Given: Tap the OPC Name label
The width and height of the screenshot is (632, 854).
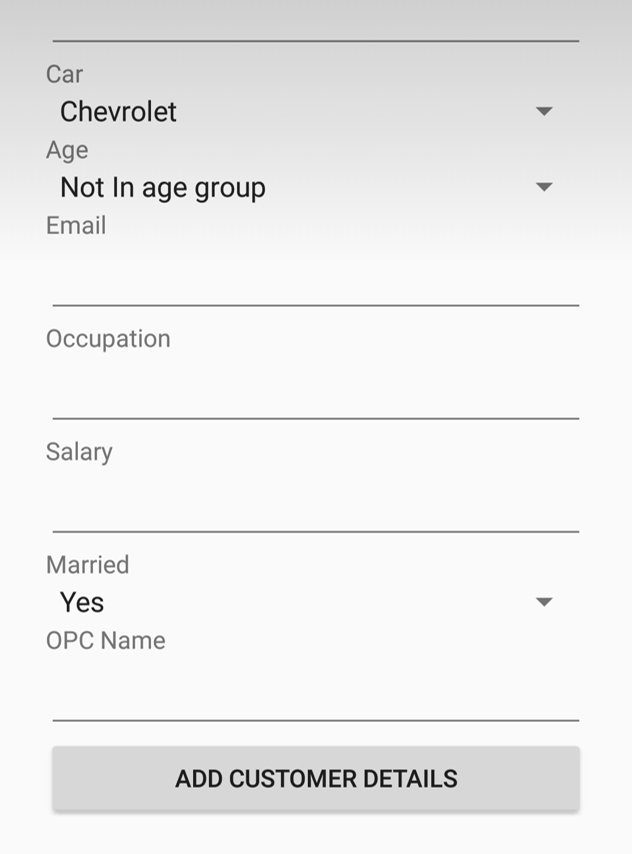Looking at the screenshot, I should pos(105,641).
